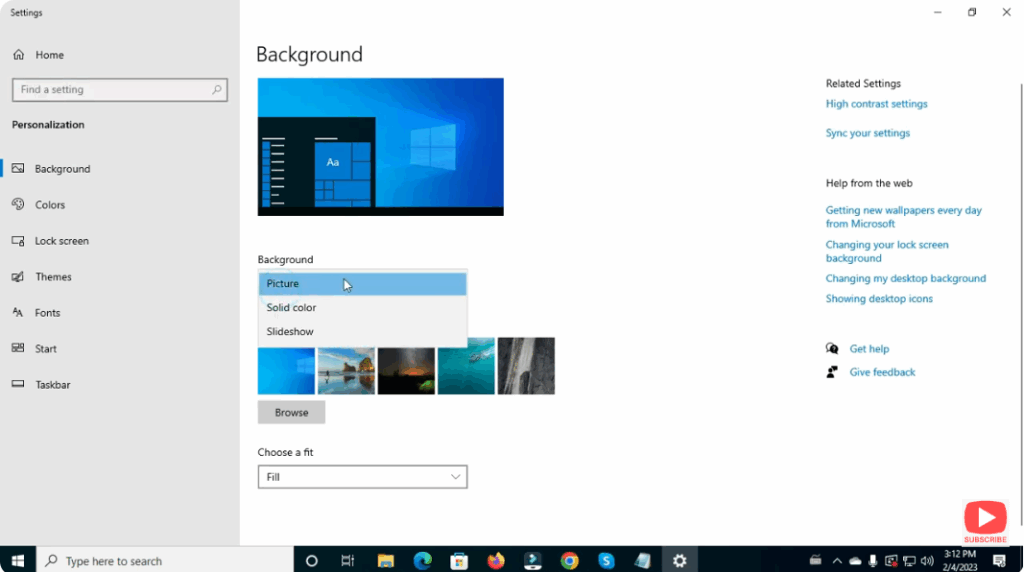Open Cortana from the taskbar circle icon
The height and width of the screenshot is (572, 1024).
(312, 560)
